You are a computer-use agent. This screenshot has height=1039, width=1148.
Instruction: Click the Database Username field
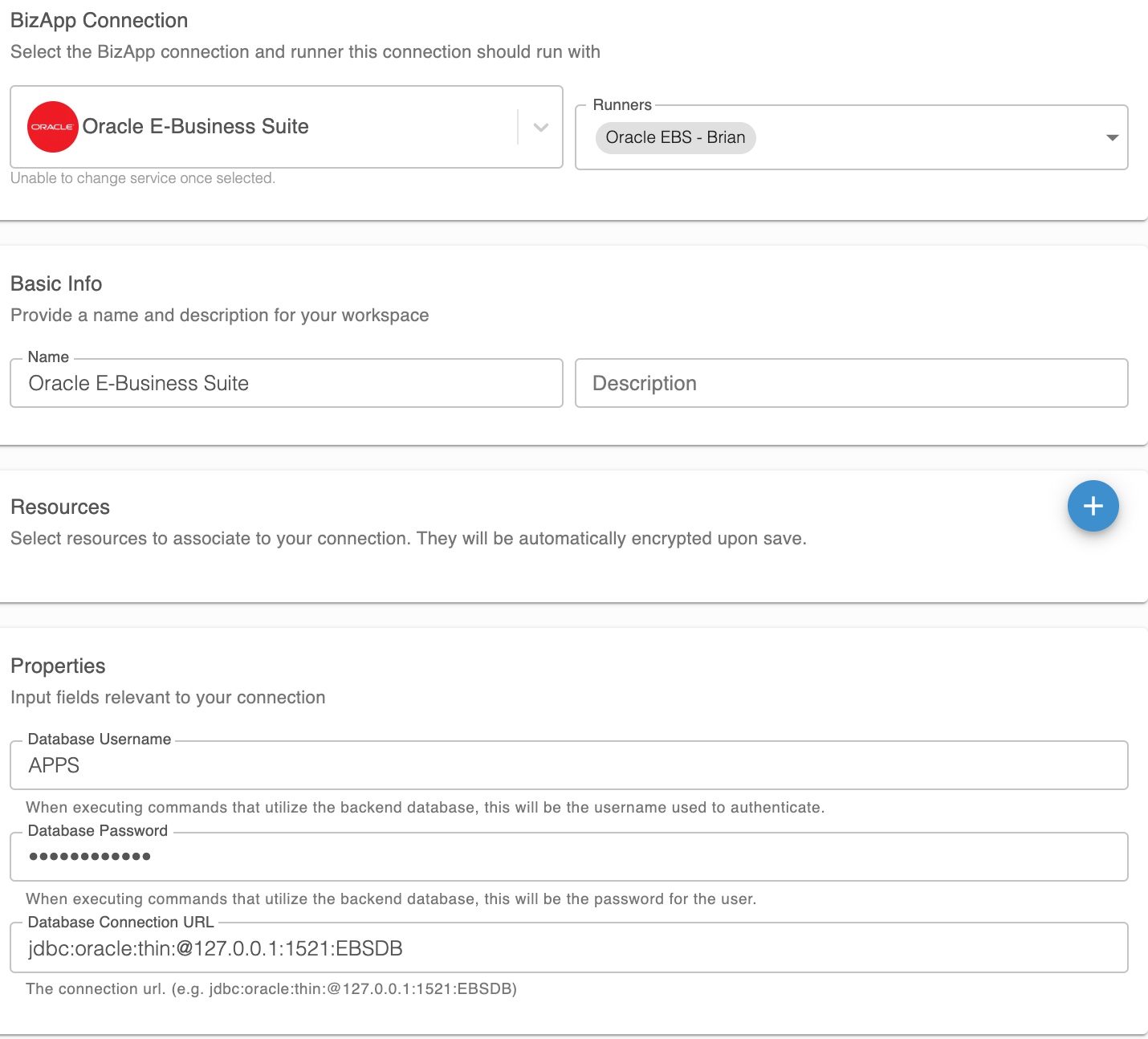pyautogui.click(x=569, y=765)
